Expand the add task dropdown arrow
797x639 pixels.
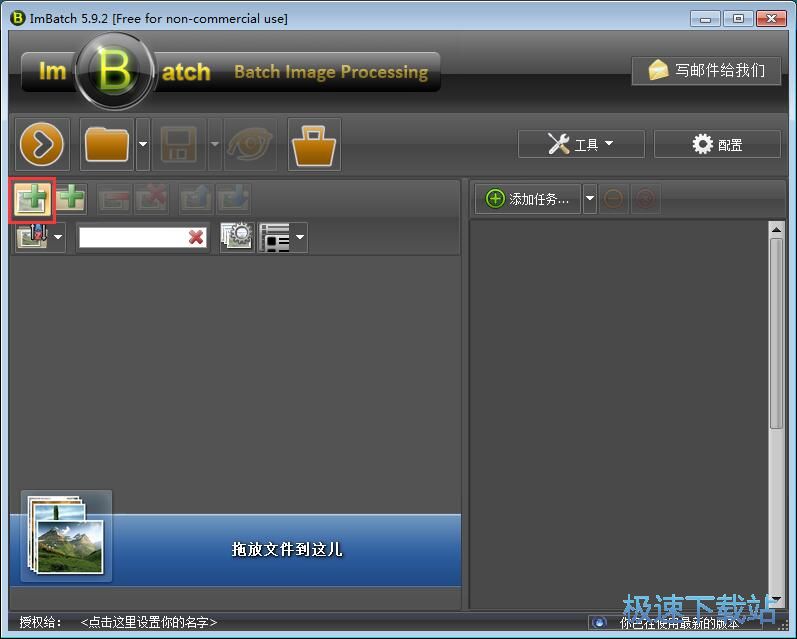(590, 199)
